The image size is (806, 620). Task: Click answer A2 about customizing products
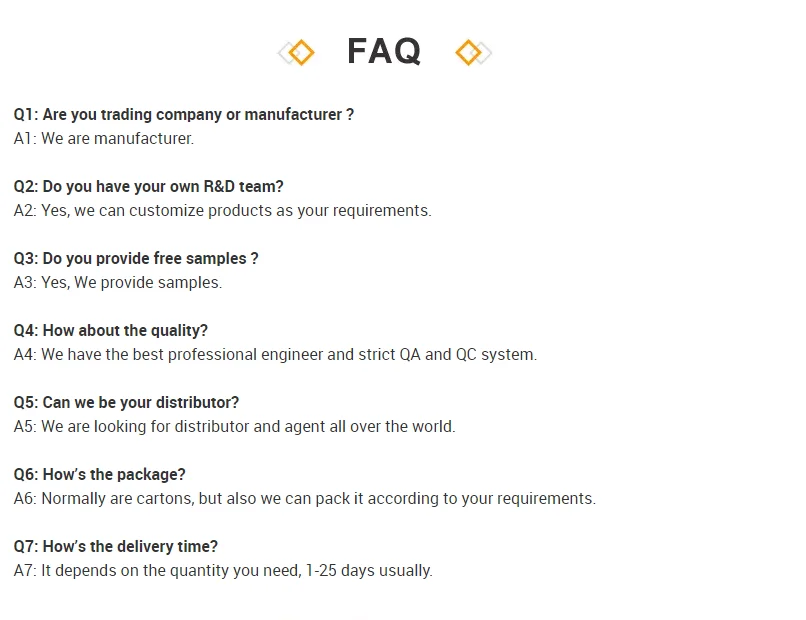[x=223, y=211]
